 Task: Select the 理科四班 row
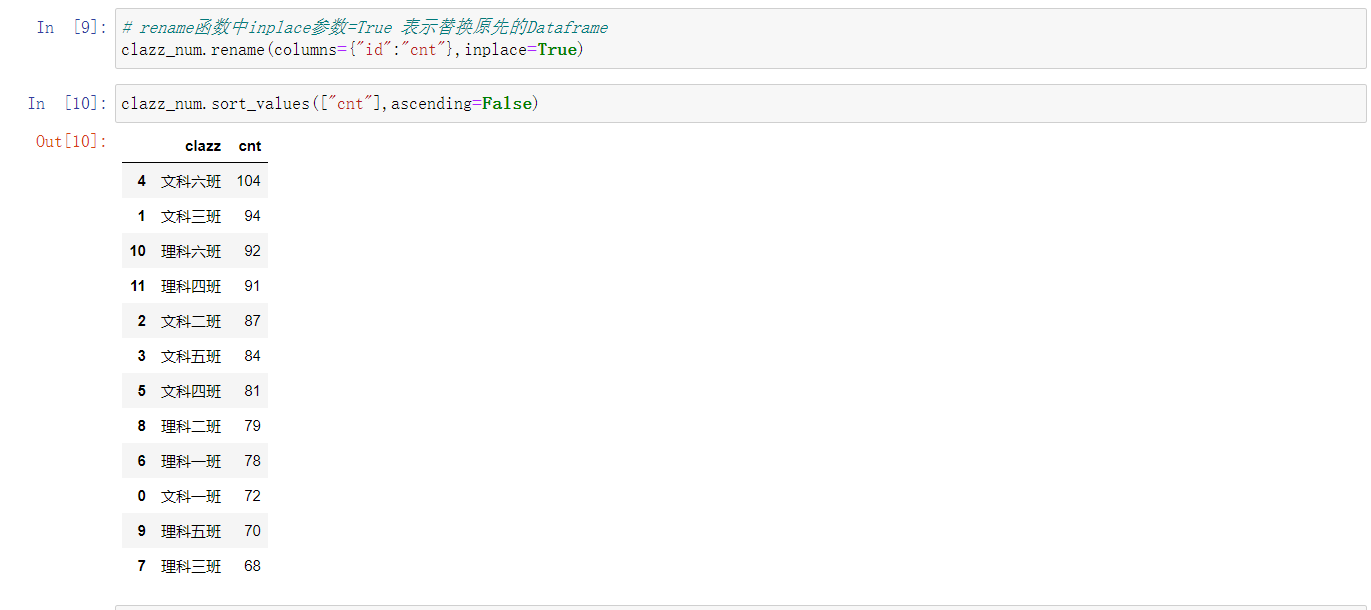195,286
